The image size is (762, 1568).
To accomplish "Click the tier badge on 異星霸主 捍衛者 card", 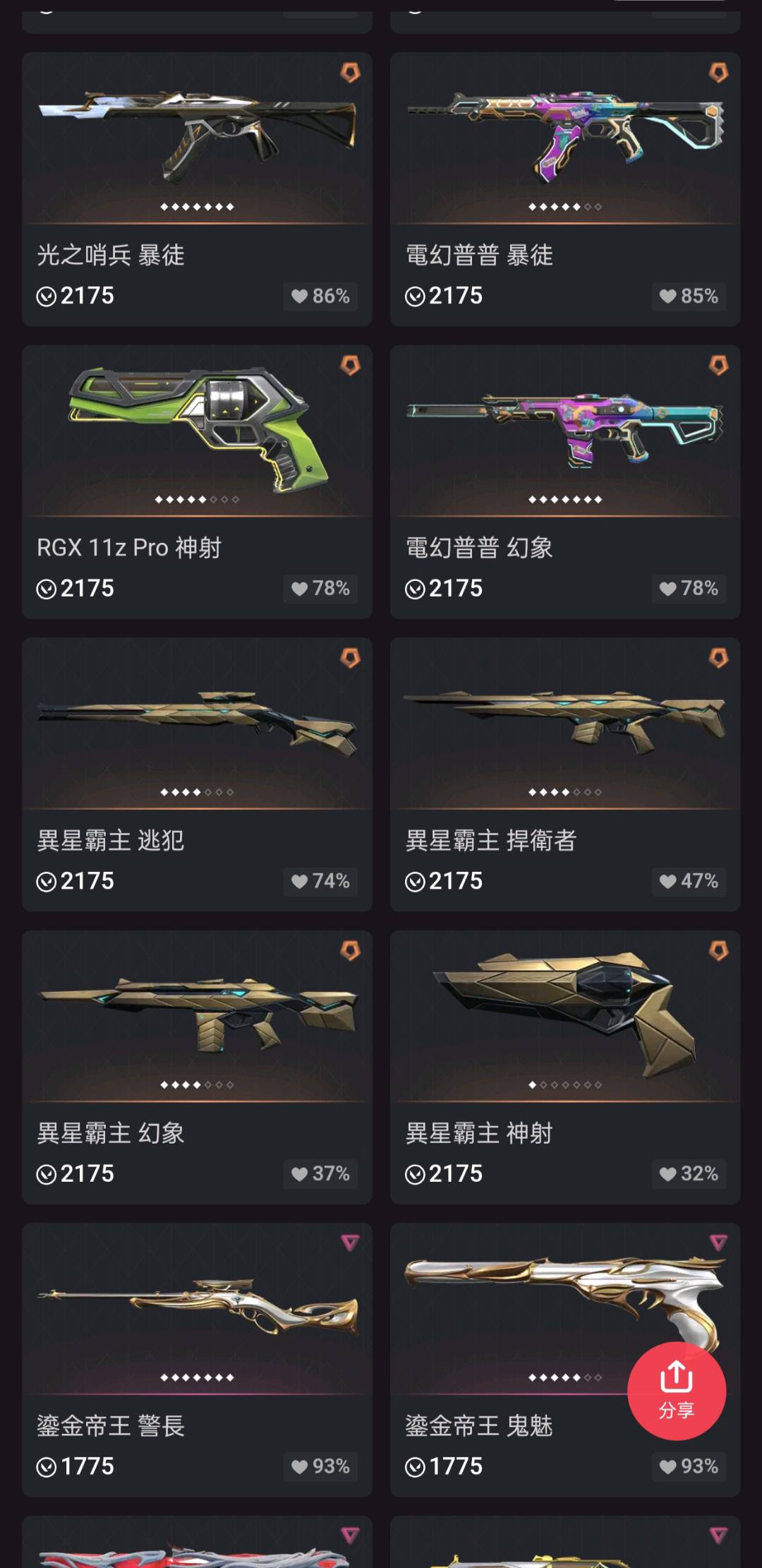I will click(719, 658).
